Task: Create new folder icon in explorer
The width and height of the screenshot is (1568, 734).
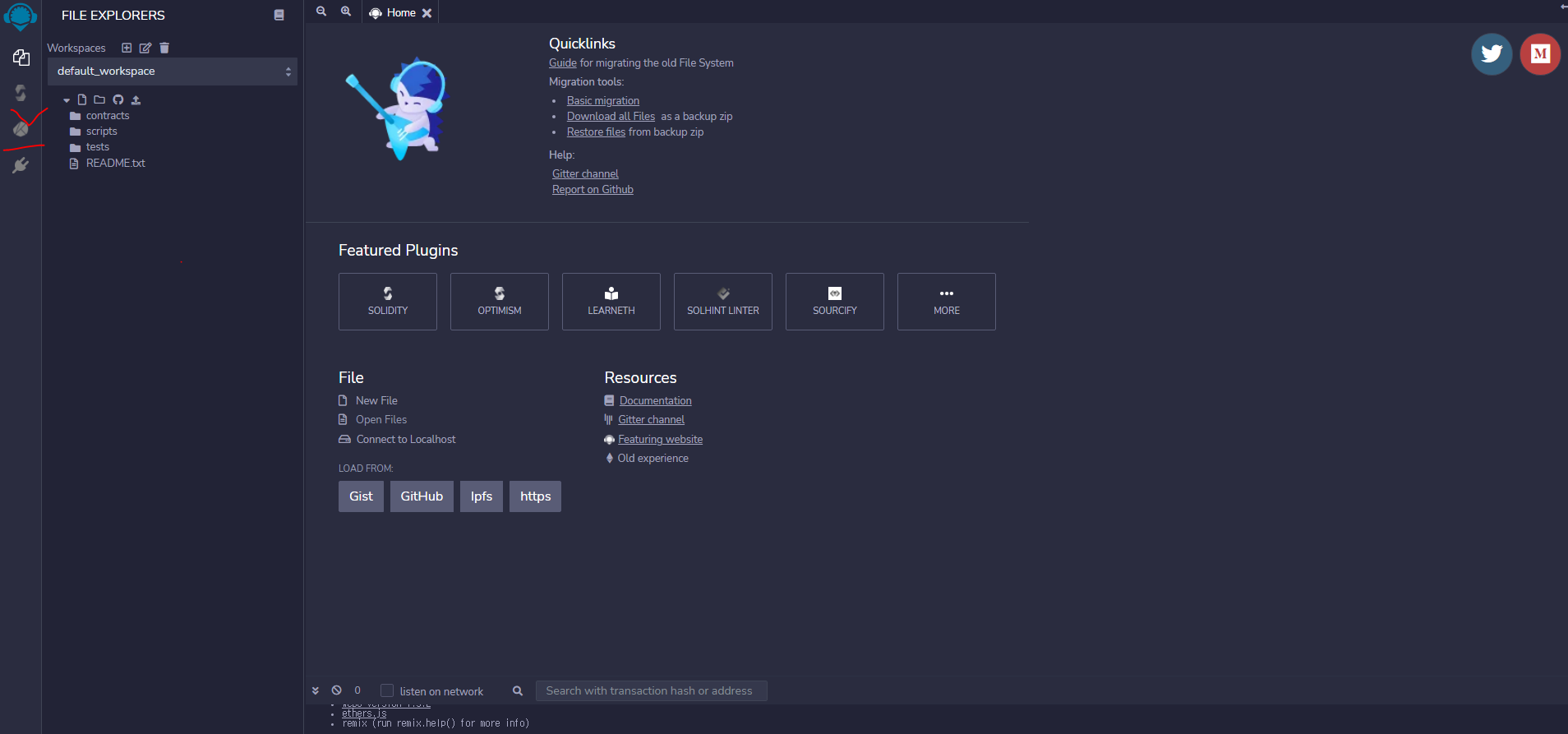Action: tap(99, 99)
